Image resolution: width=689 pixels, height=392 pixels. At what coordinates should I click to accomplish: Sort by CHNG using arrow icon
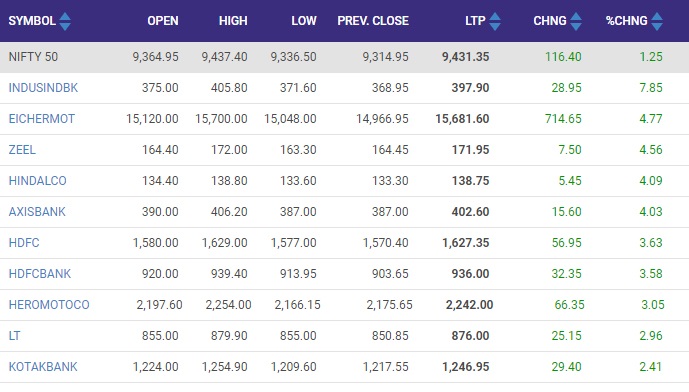coord(576,21)
